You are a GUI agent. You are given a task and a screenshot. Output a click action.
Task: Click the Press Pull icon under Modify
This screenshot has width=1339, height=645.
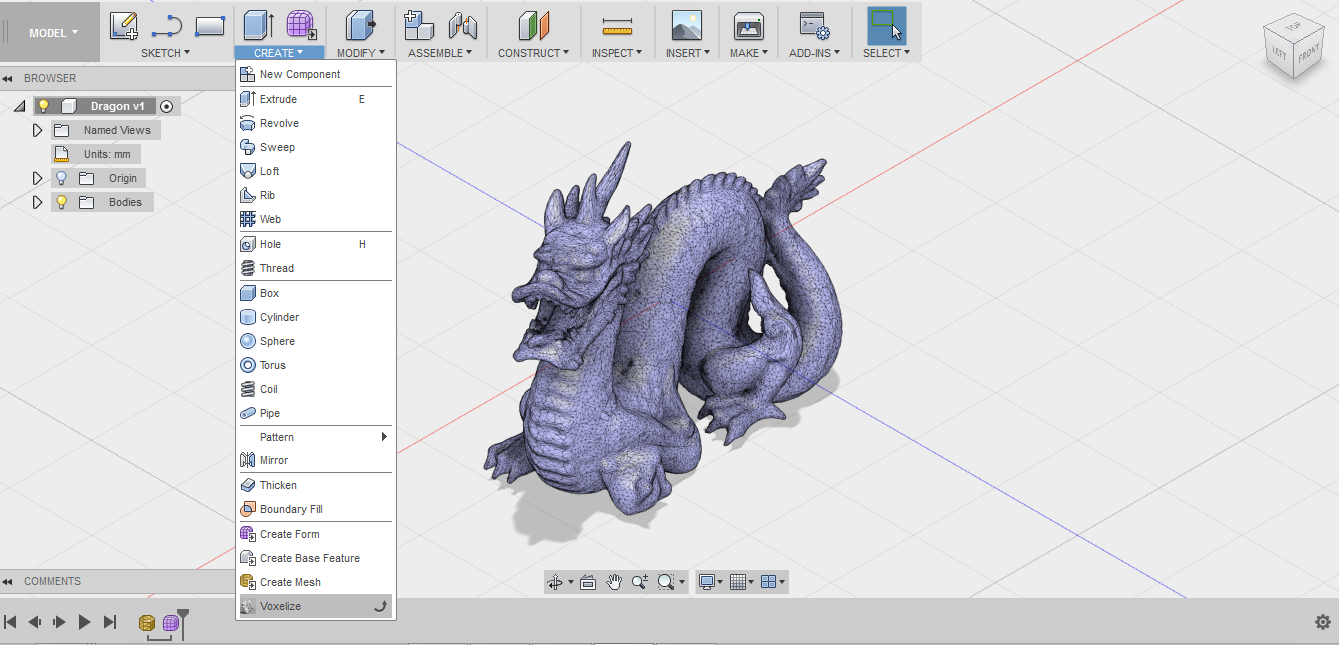coord(358,26)
